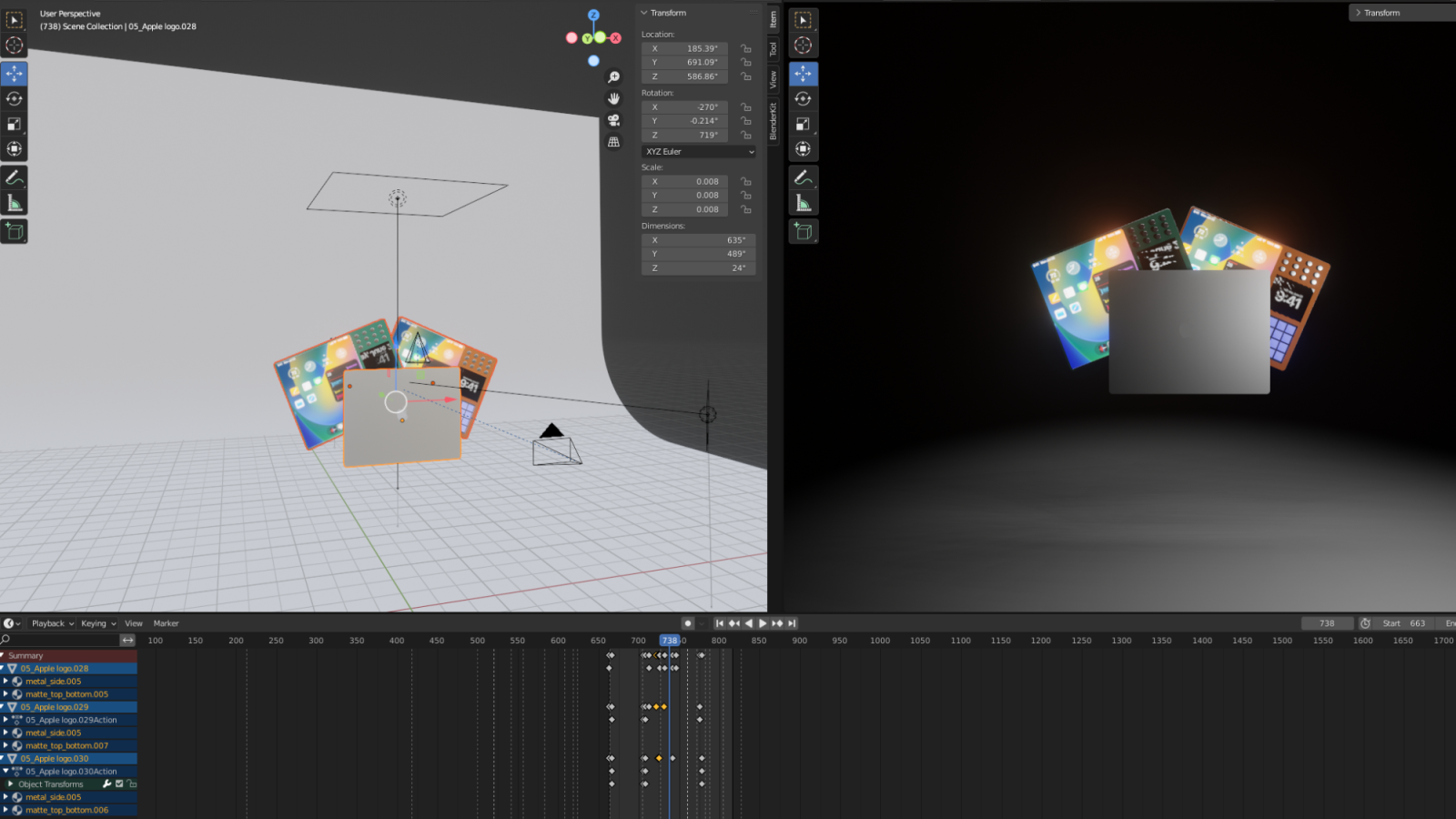Click the blue Z axis on navigation gizmo
This screenshot has width=1456, height=819.
(593, 15)
